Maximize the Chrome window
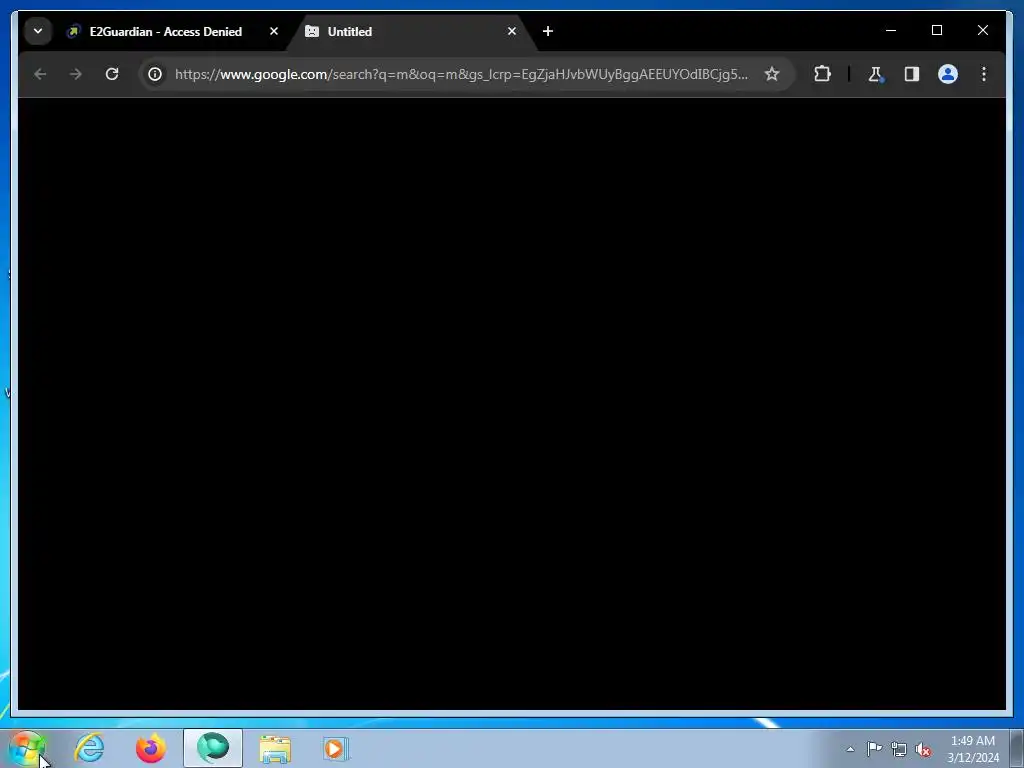 [936, 31]
